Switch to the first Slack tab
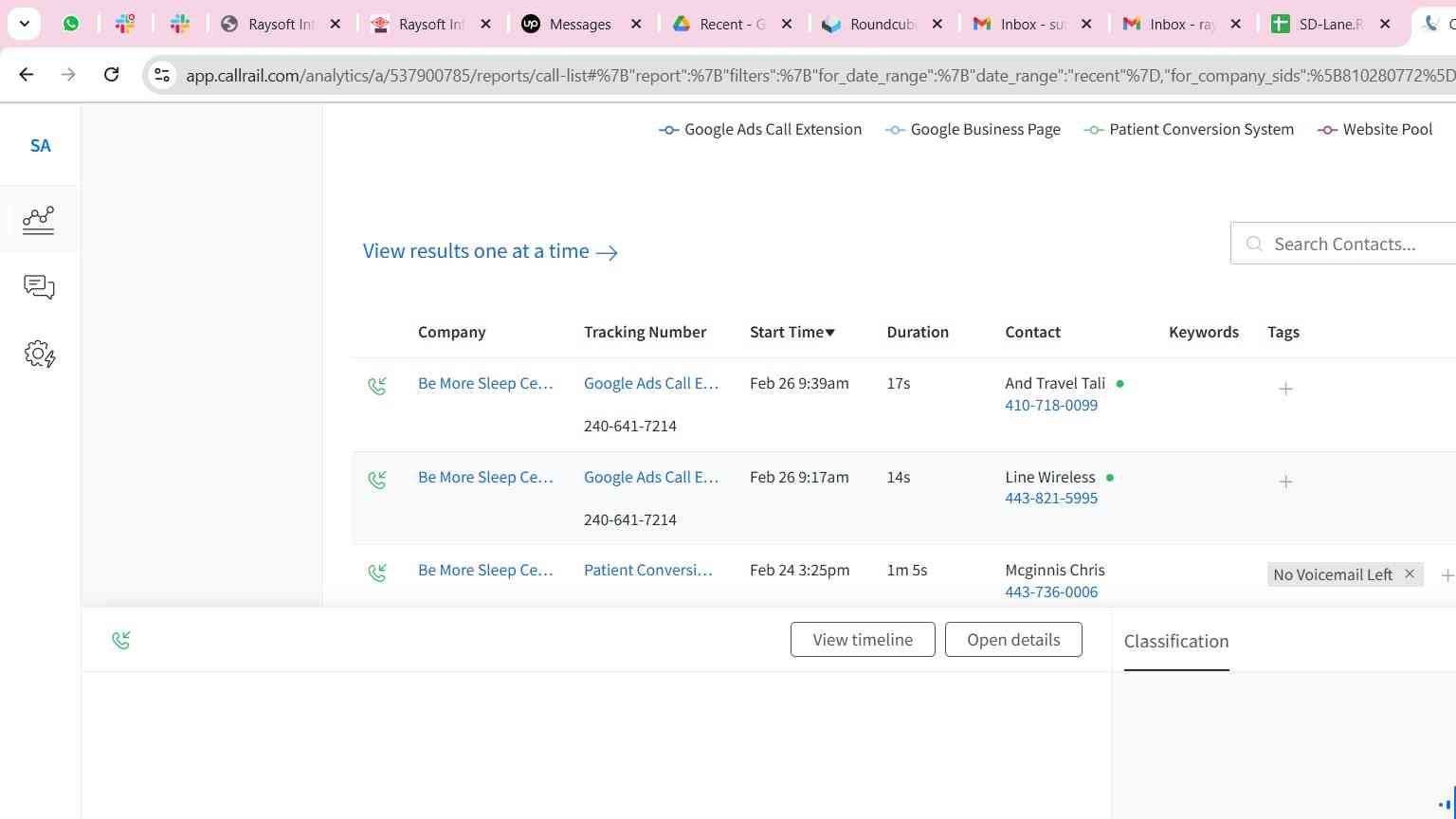Viewport: 1456px width, 819px height. point(125,24)
